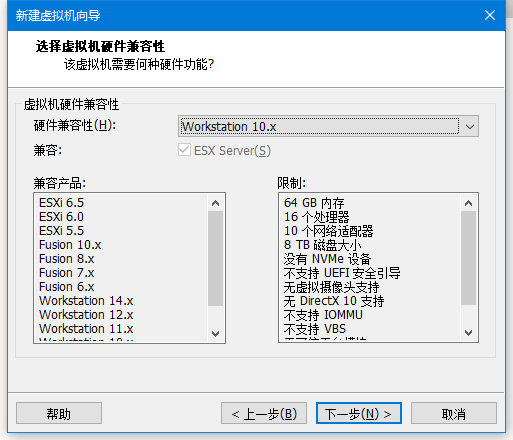Image resolution: width=513 pixels, height=440 pixels.
Task: Click the 64 GB 内存 limitation
Action: pos(314,203)
